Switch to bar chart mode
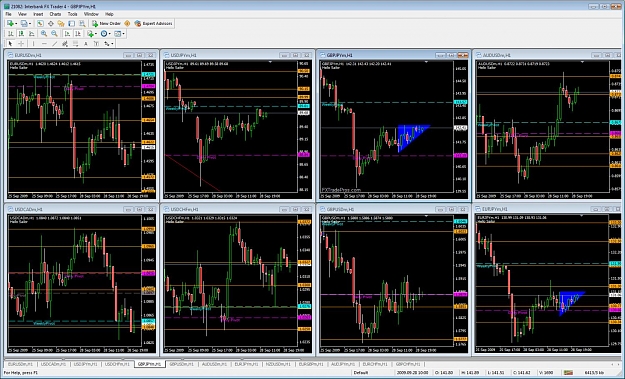 pos(11,33)
